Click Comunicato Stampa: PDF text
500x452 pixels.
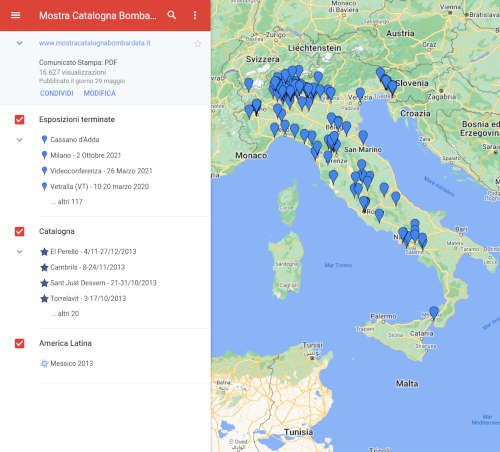[x=78, y=62]
